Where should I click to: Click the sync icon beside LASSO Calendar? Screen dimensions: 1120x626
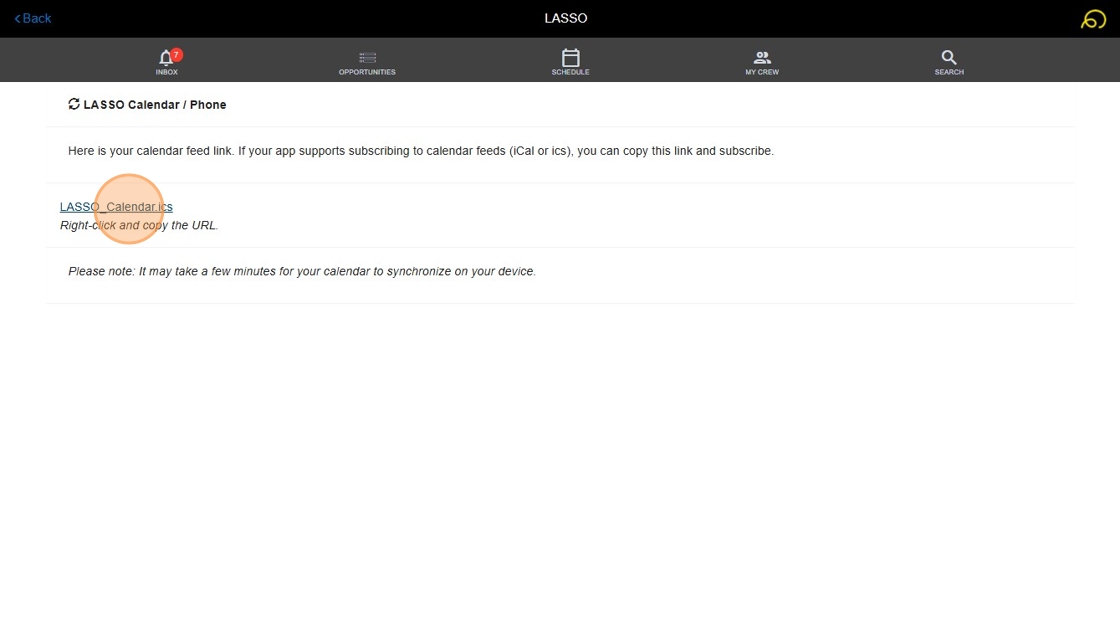(74, 104)
